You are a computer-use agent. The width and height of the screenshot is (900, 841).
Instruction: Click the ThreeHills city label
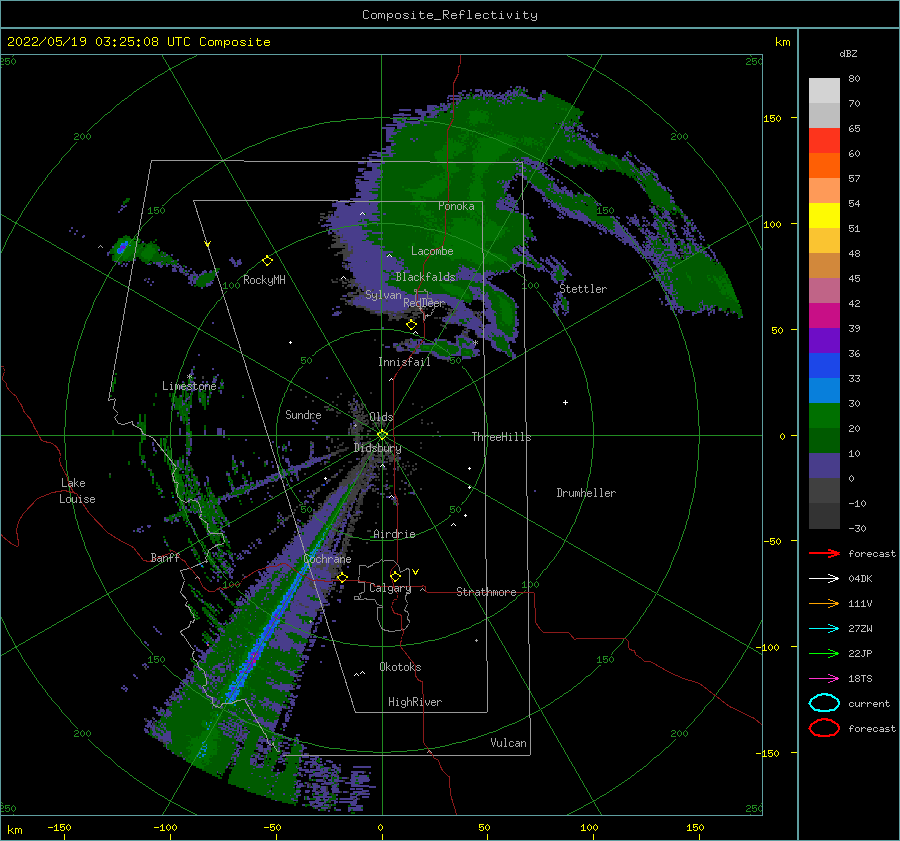(502, 437)
